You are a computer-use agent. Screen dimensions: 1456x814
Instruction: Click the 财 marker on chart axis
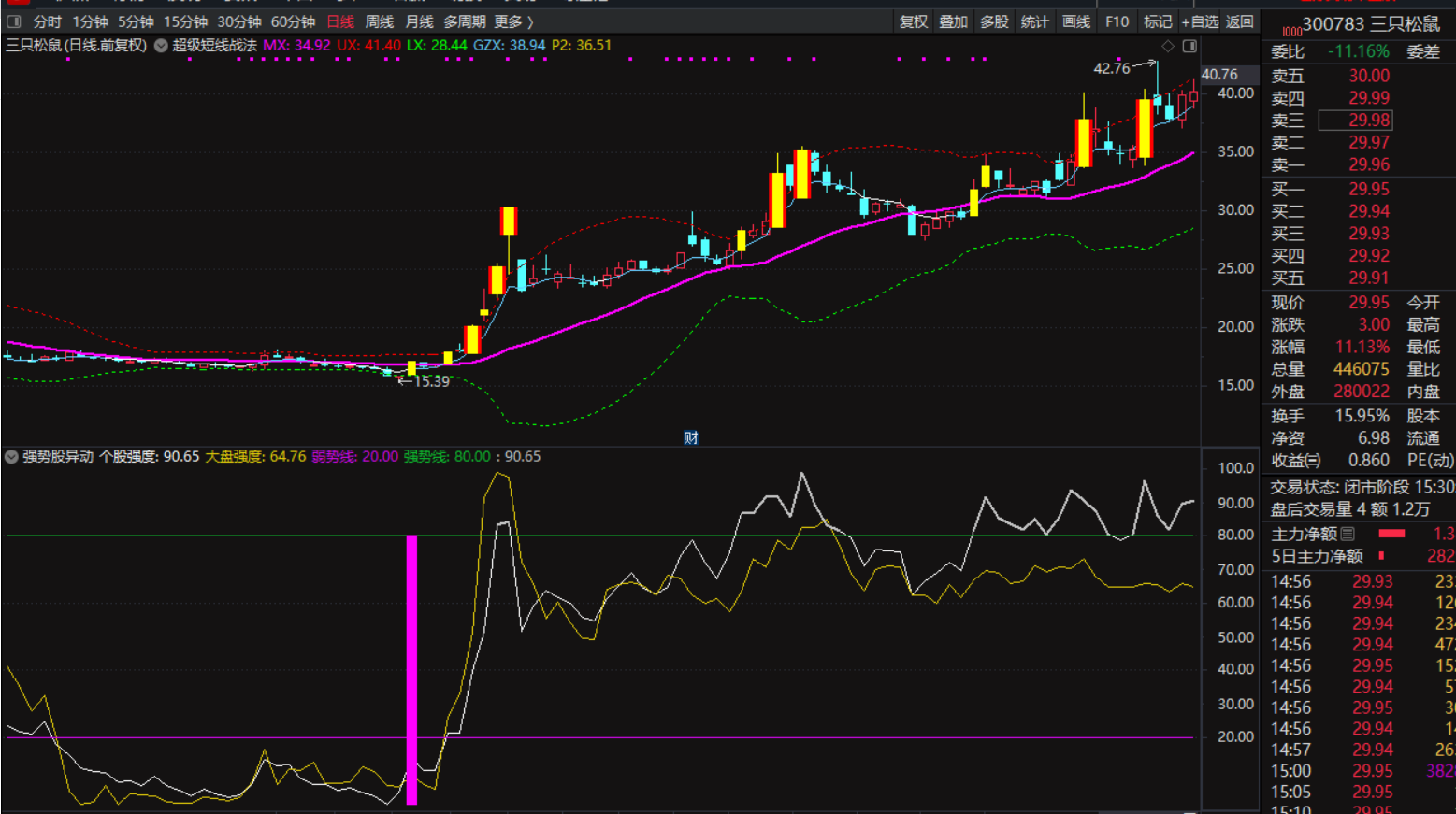[x=690, y=437]
